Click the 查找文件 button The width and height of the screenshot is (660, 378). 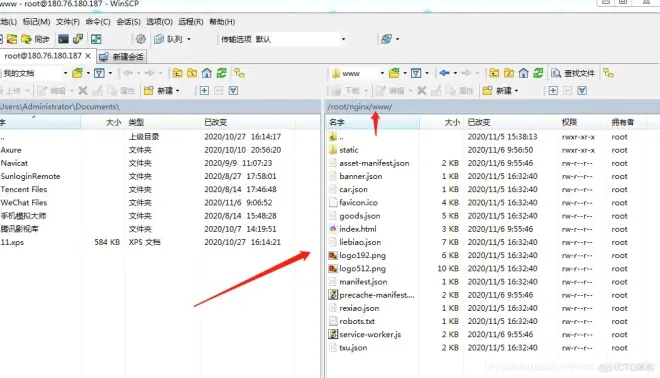click(573, 73)
